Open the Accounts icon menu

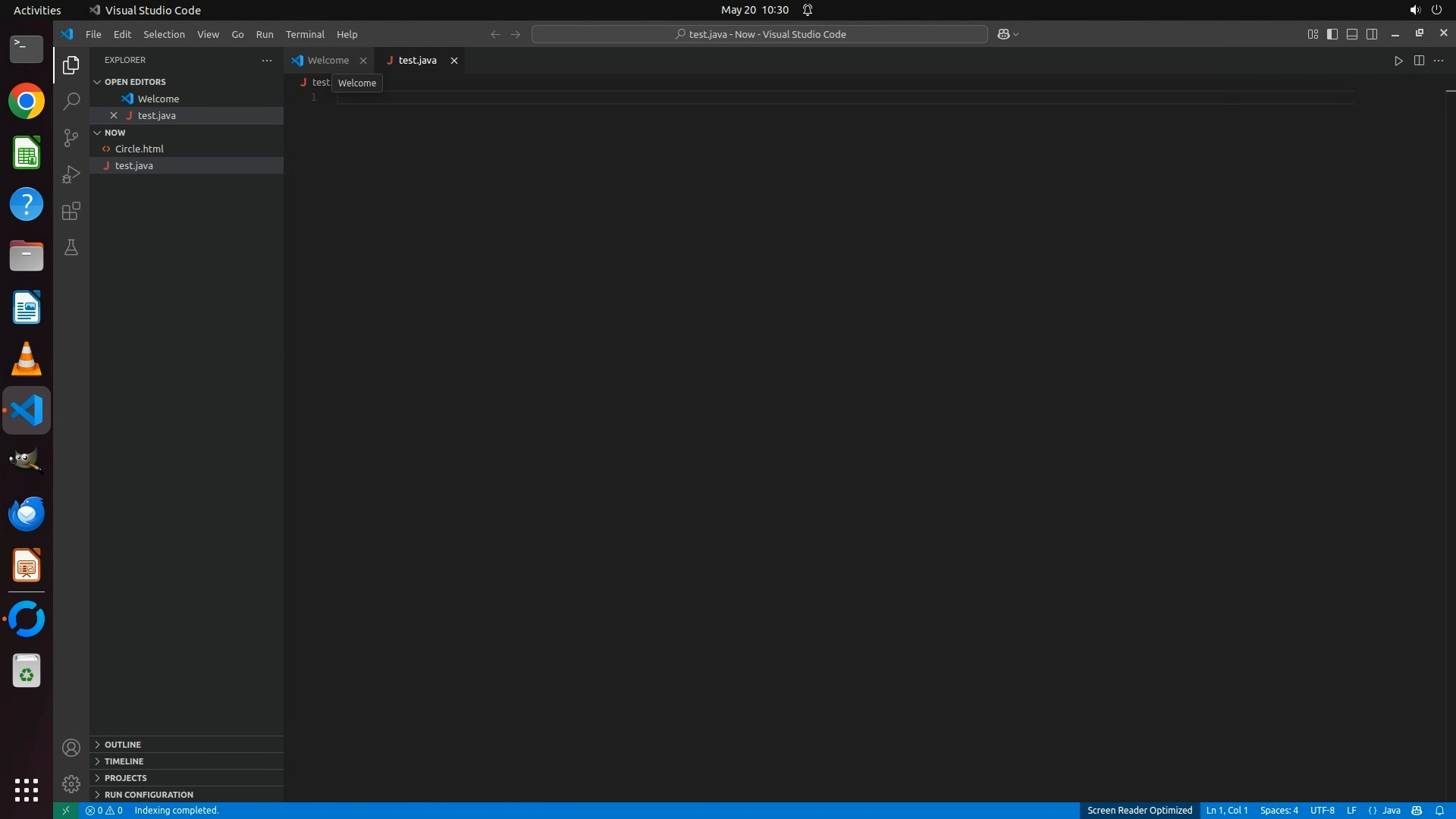pyautogui.click(x=71, y=748)
